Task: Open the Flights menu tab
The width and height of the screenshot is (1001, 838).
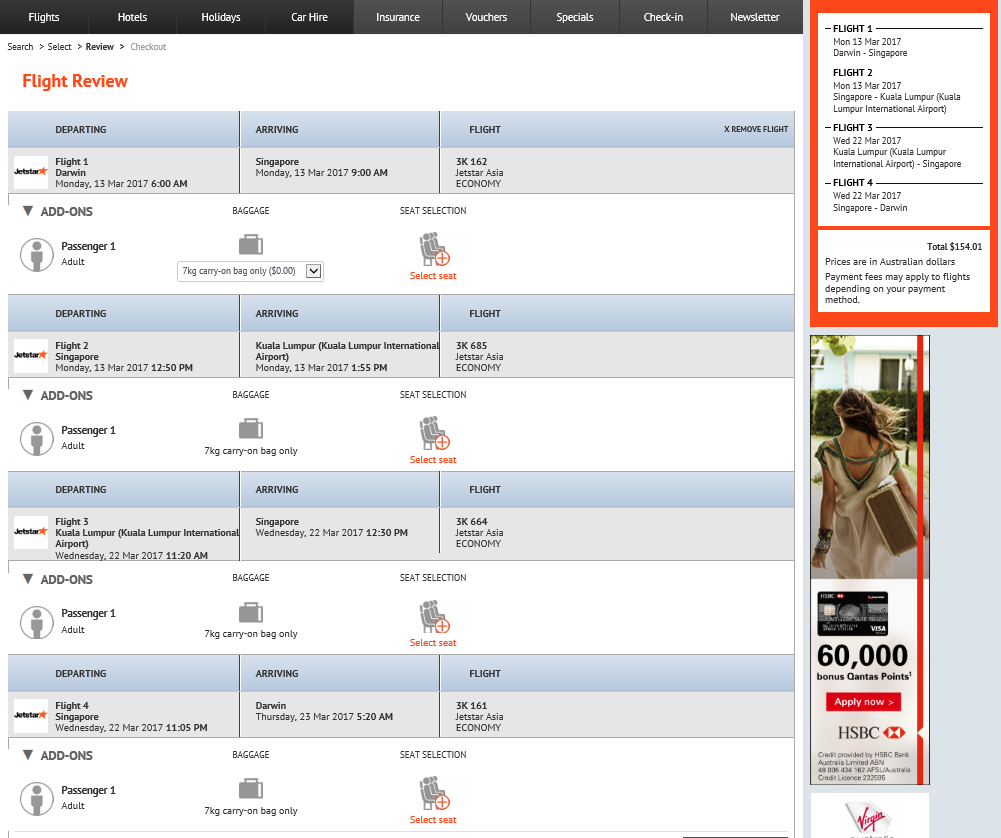Action: (44, 17)
